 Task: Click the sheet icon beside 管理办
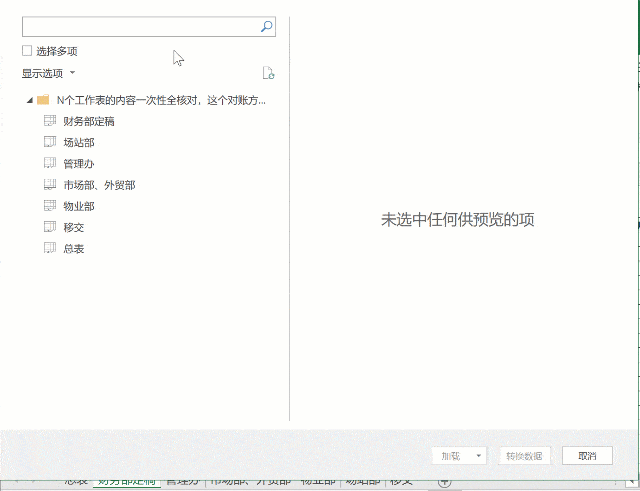click(50, 163)
